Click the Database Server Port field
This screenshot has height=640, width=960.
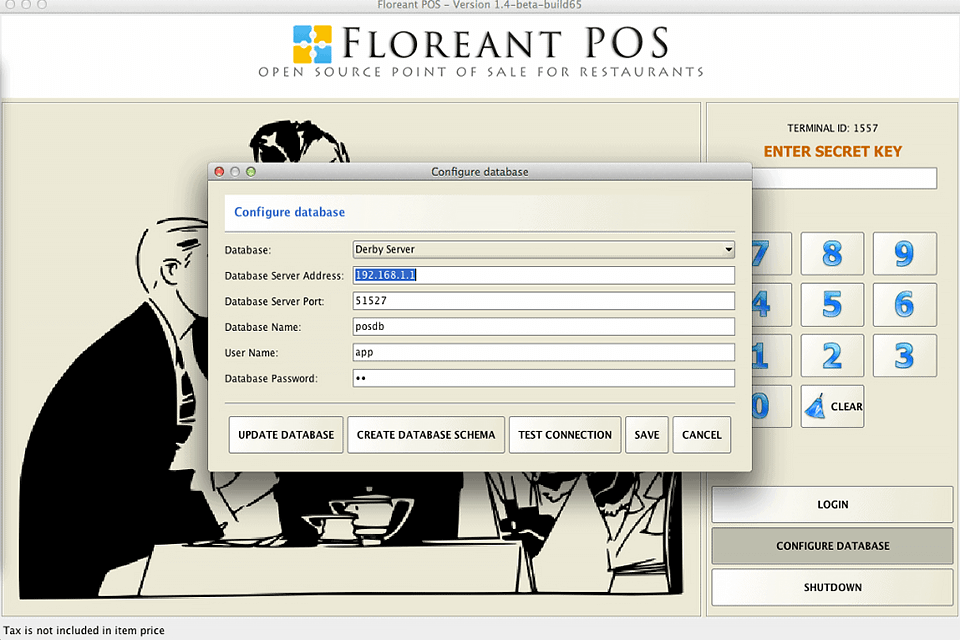click(x=543, y=300)
